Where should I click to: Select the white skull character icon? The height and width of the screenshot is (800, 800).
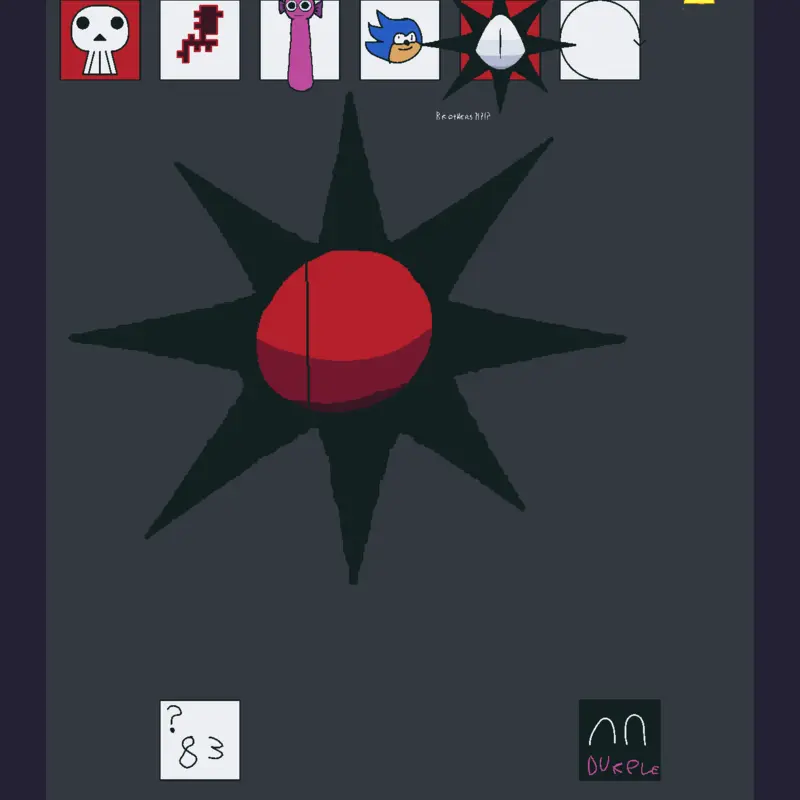100,40
